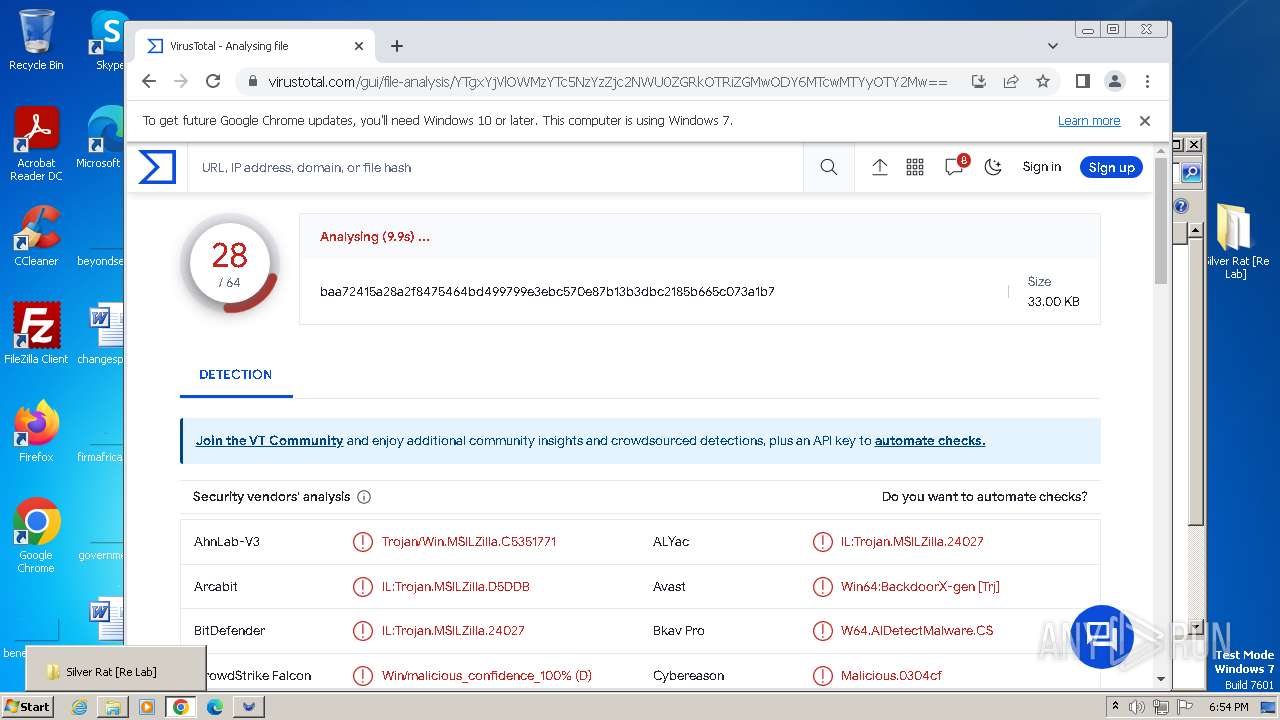Image resolution: width=1280 pixels, height=720 pixels.
Task: Open the Chrome three-dot menu
Action: (x=1147, y=81)
